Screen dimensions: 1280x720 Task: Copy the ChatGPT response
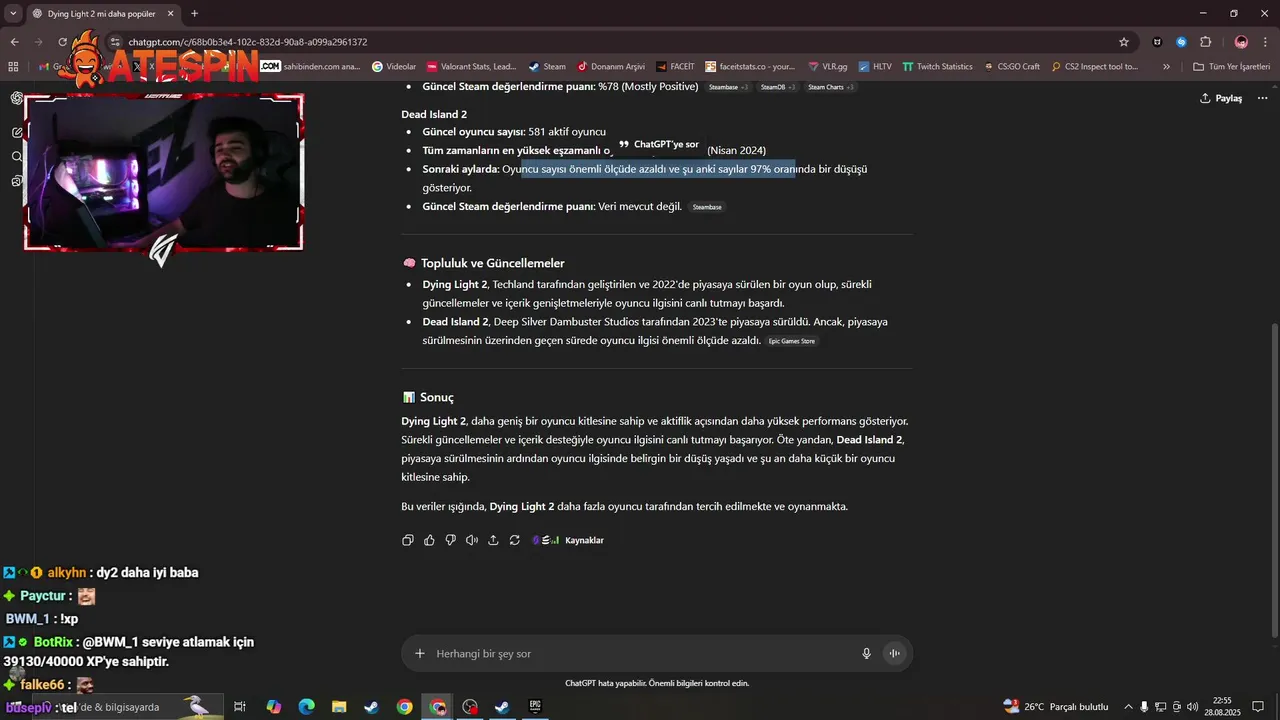click(408, 540)
